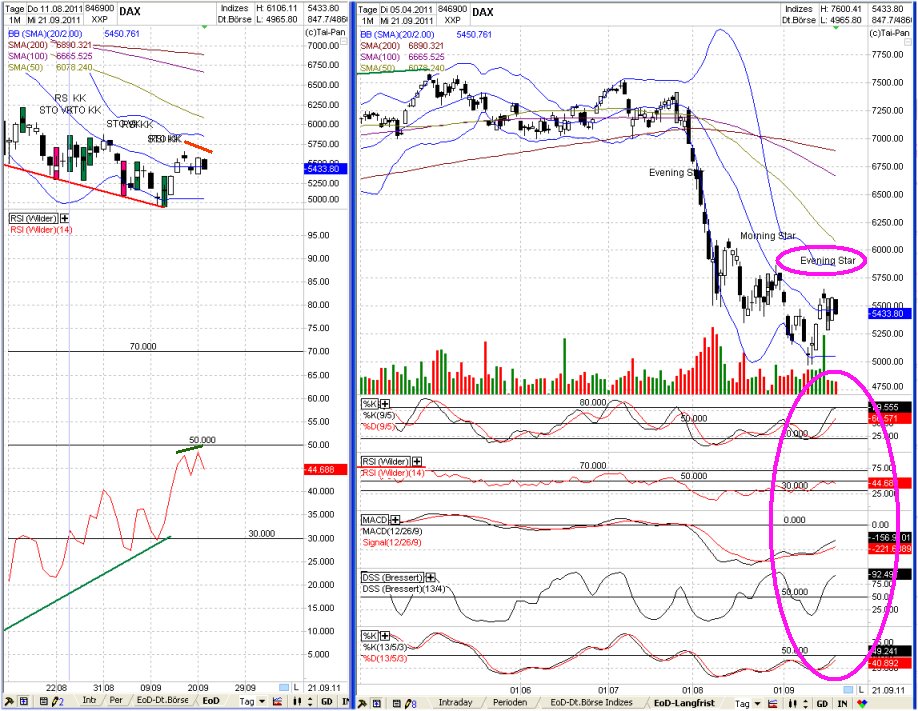Image resolution: width=918 pixels, height=711 pixels.
Task: Select the hammer tool icon in the left toolbar
Action: pyautogui.click(x=10, y=700)
